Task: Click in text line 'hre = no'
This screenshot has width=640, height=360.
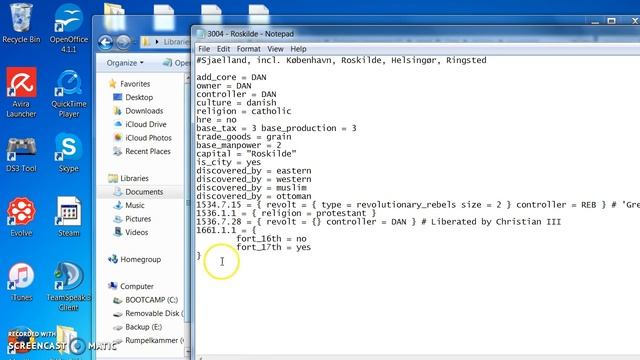Action: [x=216, y=120]
